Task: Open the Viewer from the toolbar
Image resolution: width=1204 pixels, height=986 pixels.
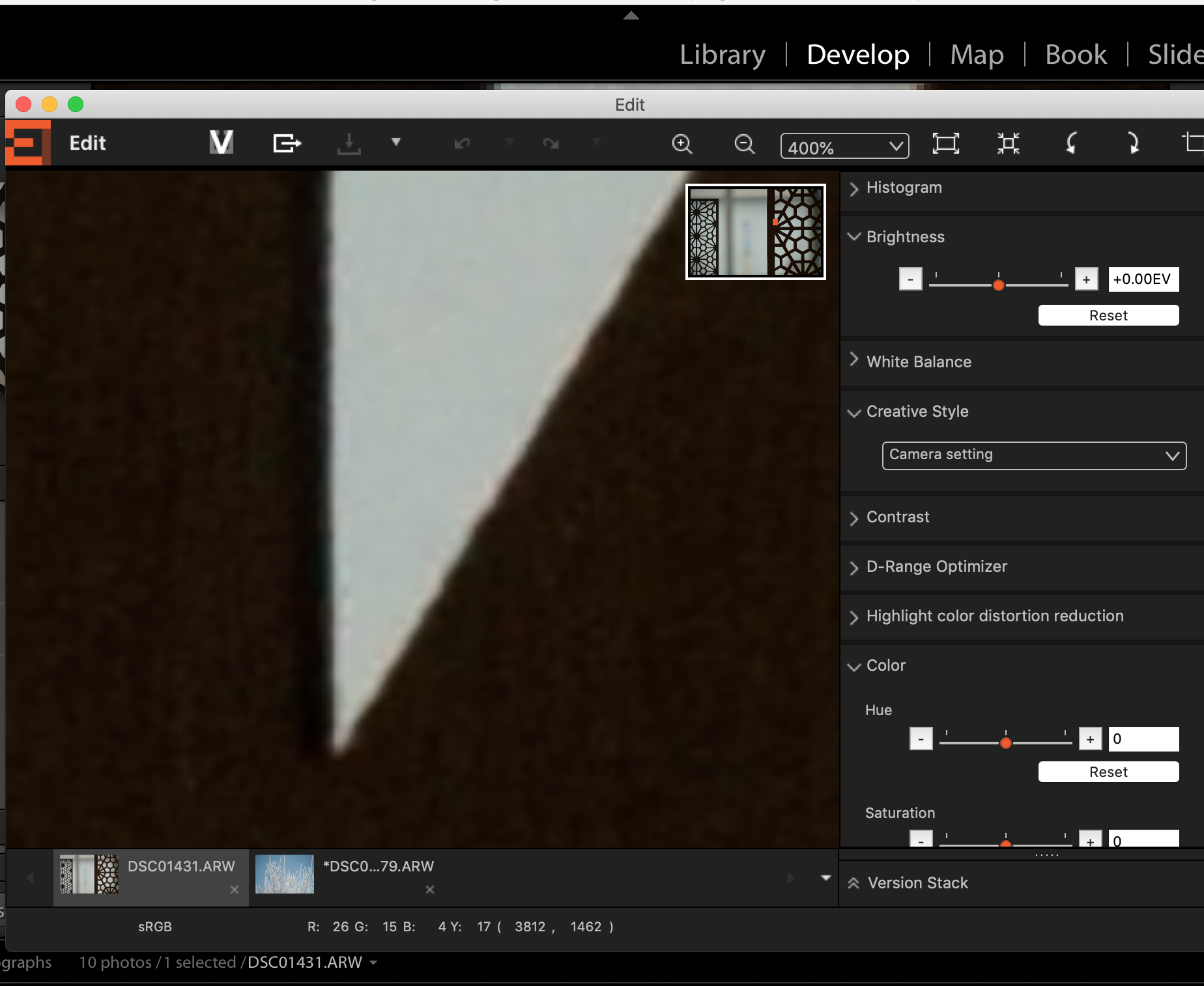Action: 221,143
